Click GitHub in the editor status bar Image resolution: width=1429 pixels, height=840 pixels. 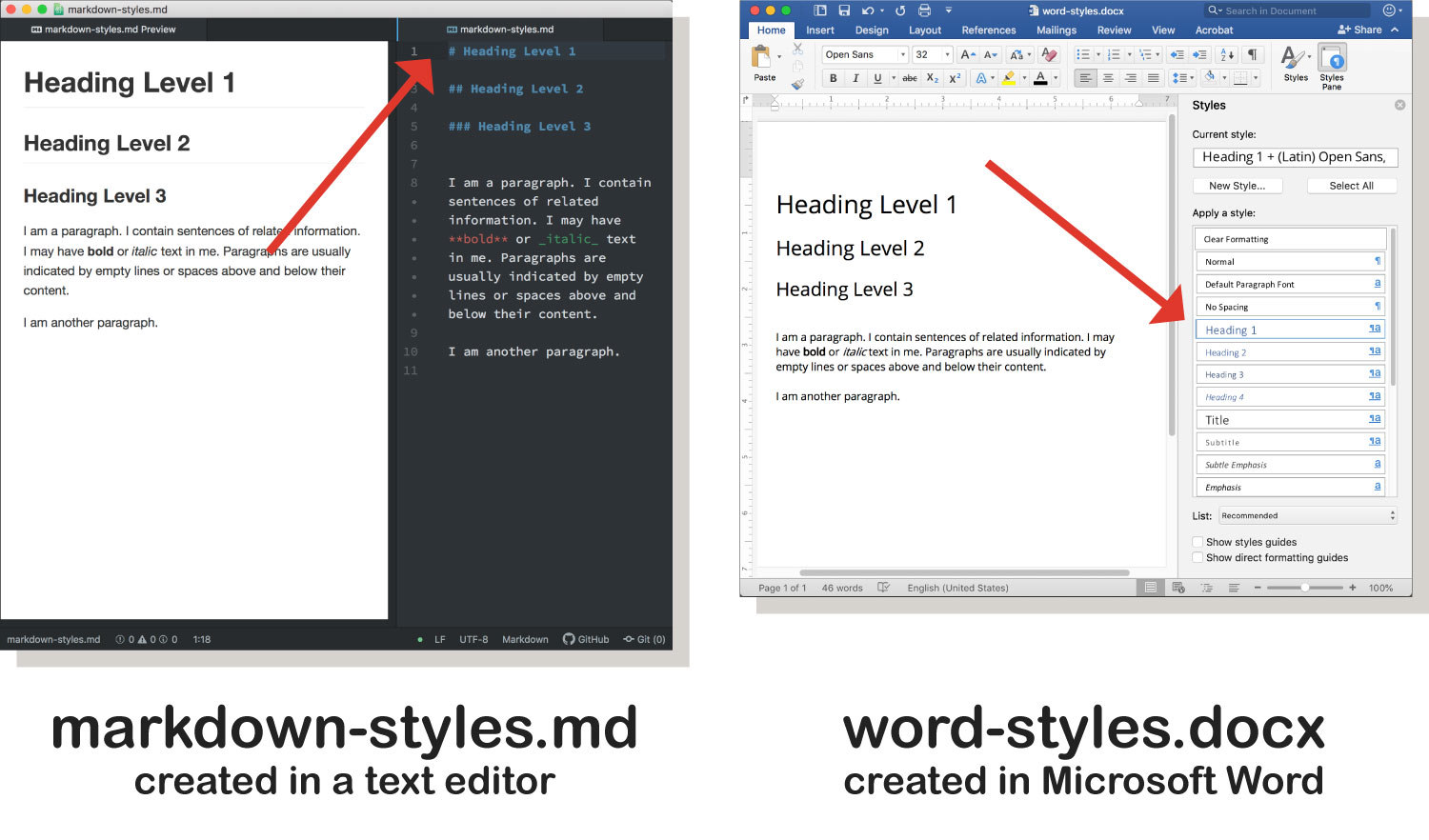click(586, 639)
